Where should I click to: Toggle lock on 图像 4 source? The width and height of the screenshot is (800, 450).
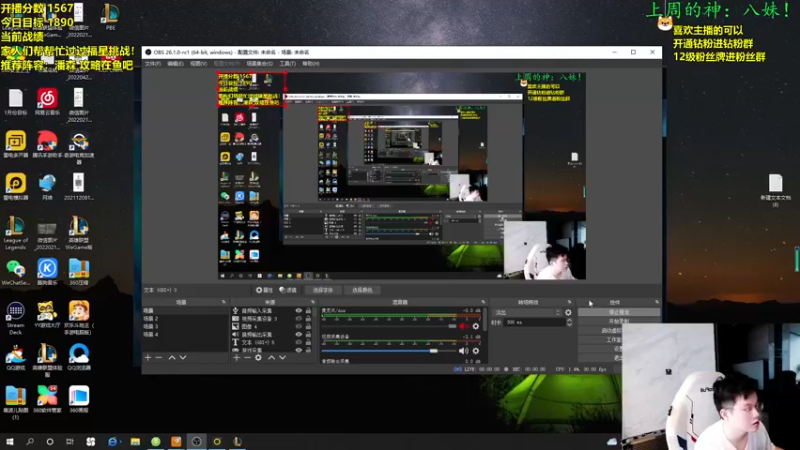(x=308, y=326)
